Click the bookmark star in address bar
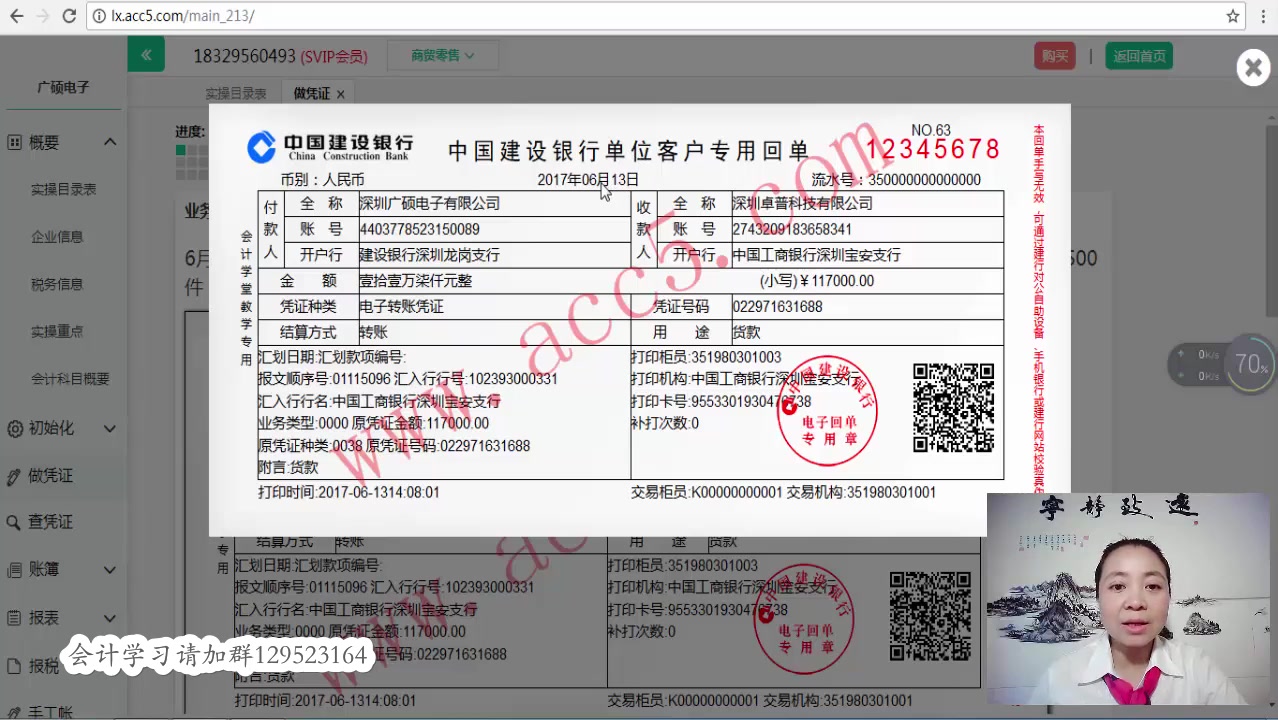The image size is (1278, 720). tap(1234, 16)
